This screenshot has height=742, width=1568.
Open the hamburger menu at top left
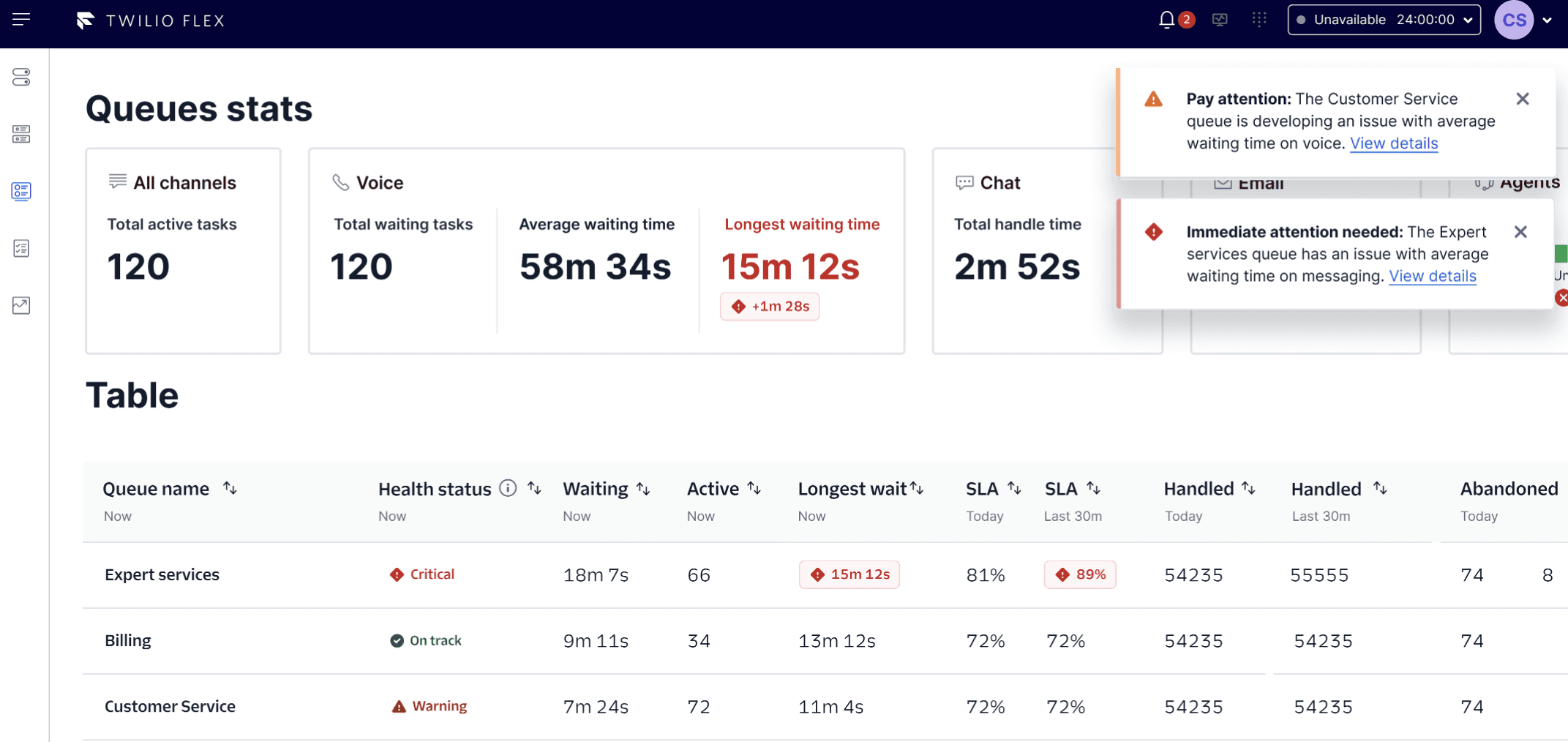[x=21, y=19]
